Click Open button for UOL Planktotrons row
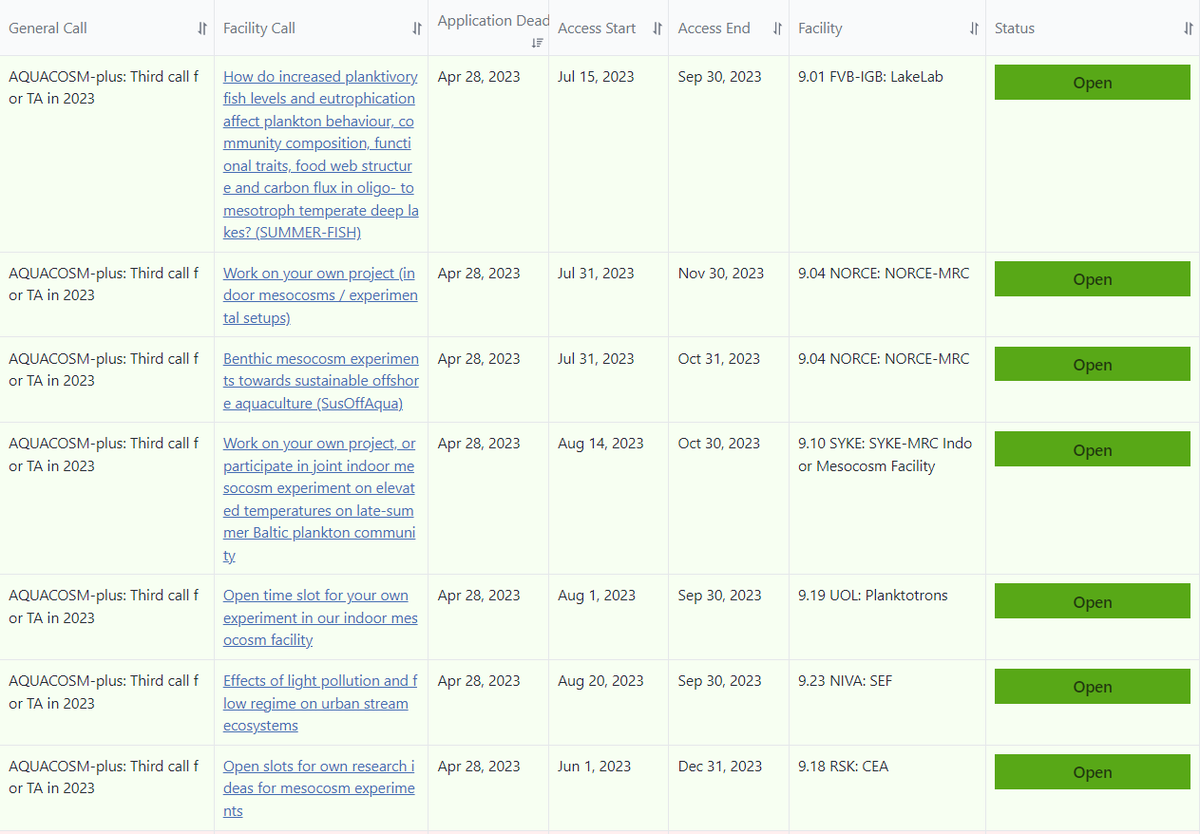1200x834 pixels. (x=1092, y=602)
